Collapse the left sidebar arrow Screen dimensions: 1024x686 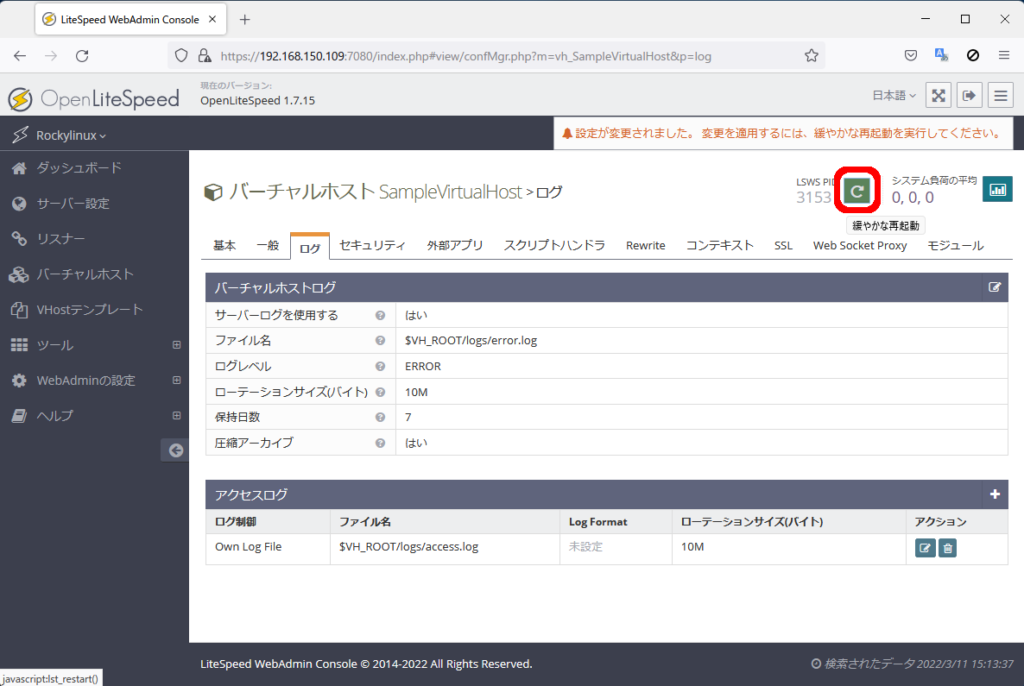pos(175,451)
